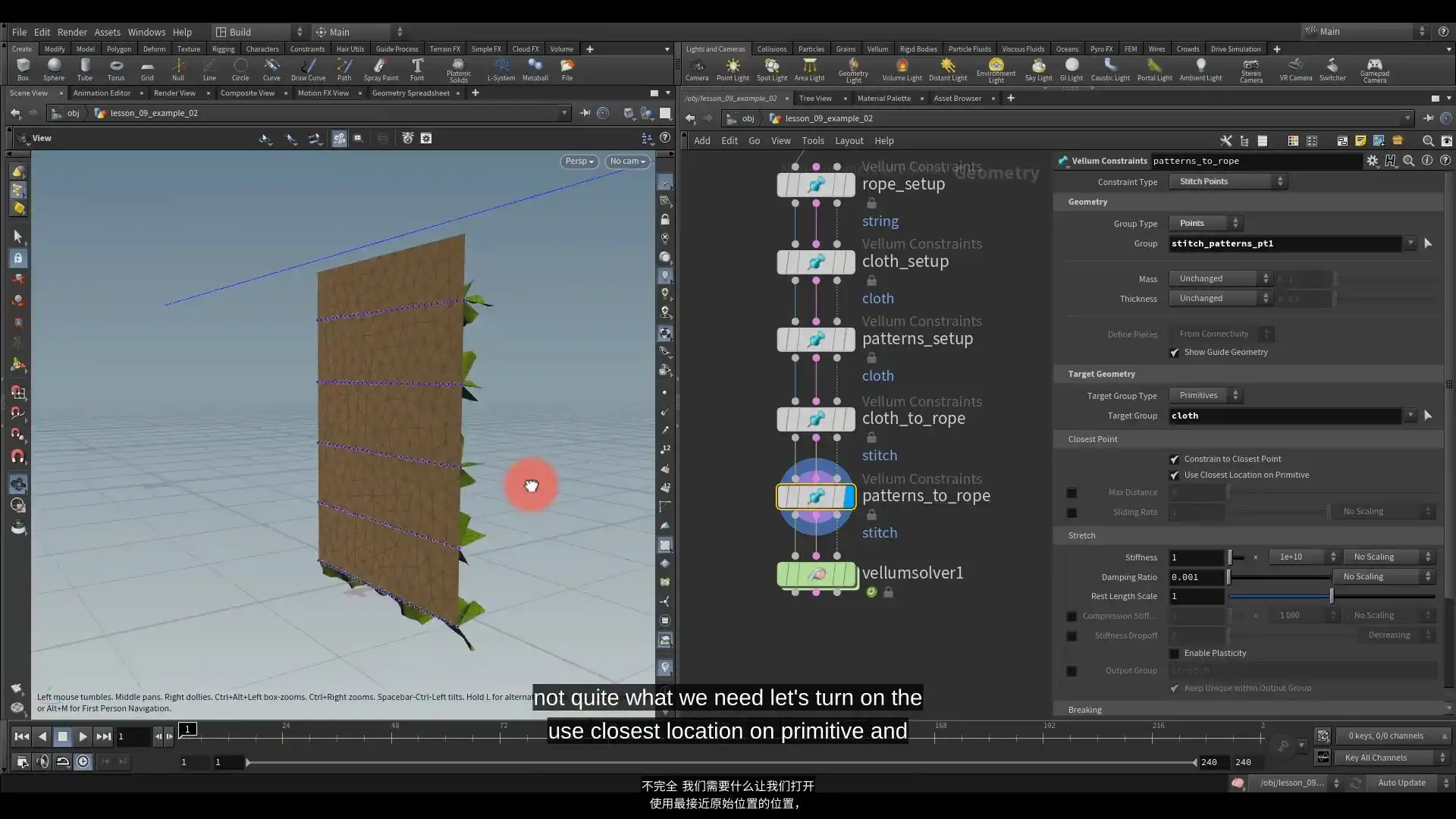The image size is (1456, 819).
Task: Open the Target Group Type dropdown
Action: coord(1205,395)
